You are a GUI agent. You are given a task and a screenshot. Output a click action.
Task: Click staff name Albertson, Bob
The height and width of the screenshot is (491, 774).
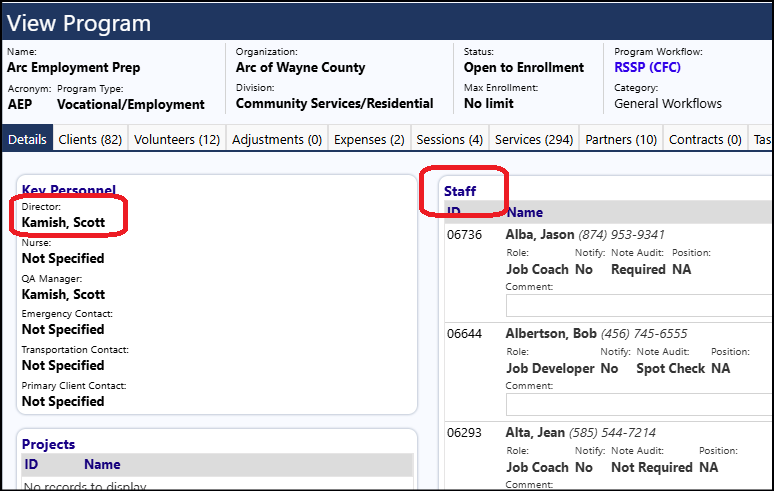coord(551,334)
